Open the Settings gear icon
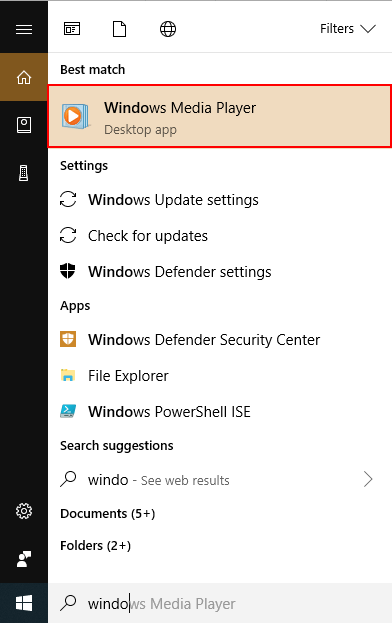This screenshot has width=392, height=623. pos(24,511)
